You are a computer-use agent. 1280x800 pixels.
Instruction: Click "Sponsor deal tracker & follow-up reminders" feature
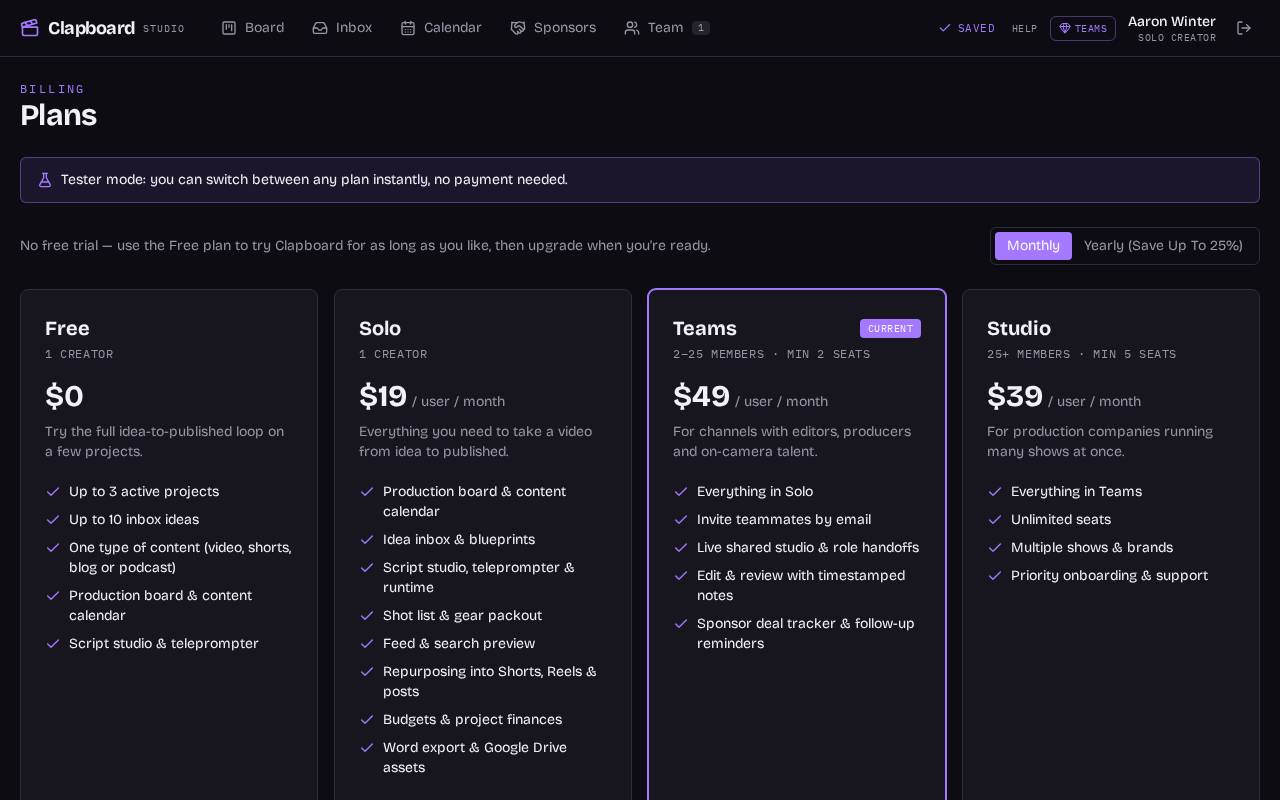(x=806, y=634)
